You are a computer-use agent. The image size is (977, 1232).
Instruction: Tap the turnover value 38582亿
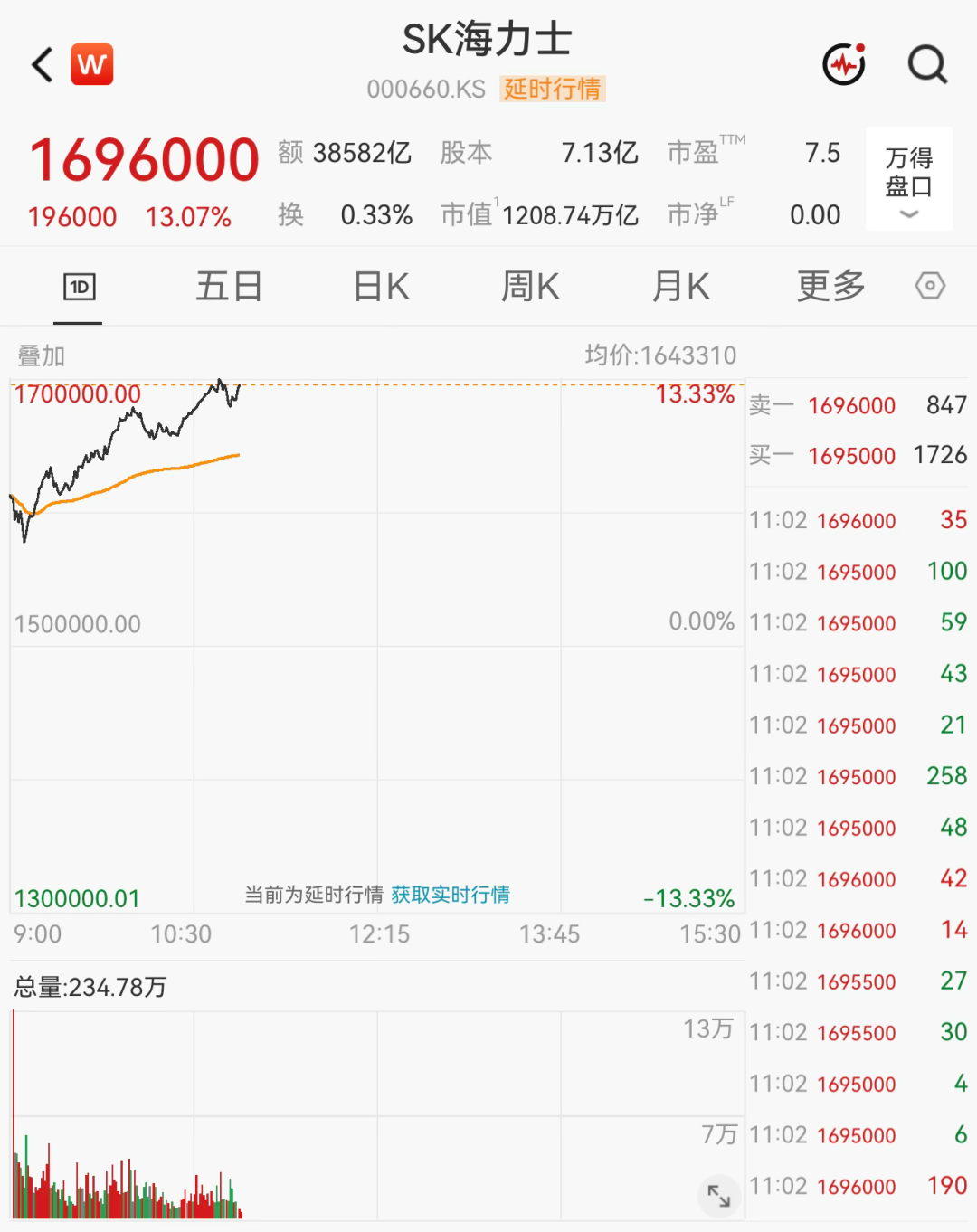point(362,153)
